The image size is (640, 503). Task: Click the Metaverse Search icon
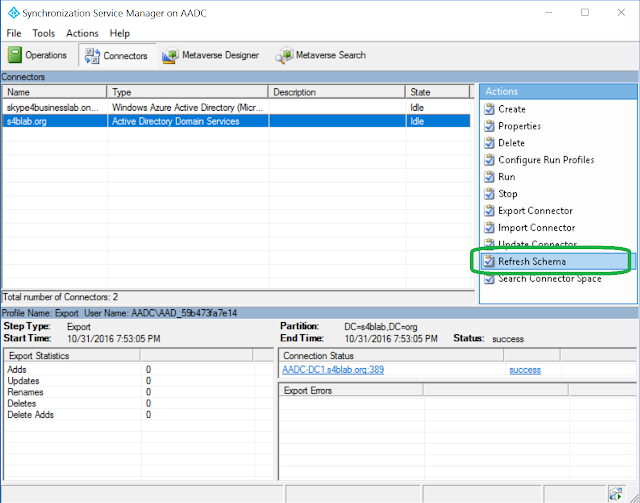click(x=284, y=55)
